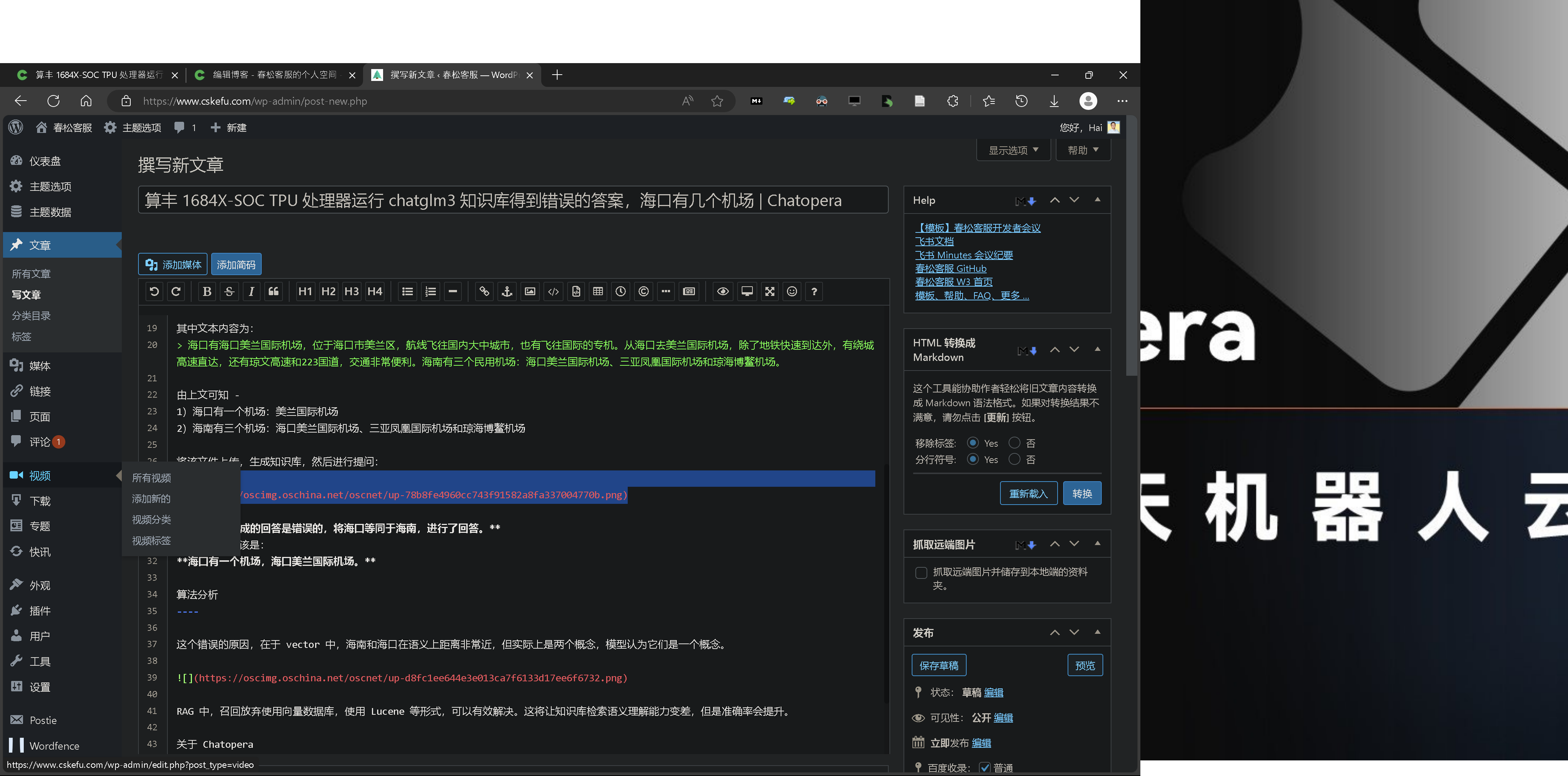The width and height of the screenshot is (1568, 776).
Task: Uncheck the 普通 checkbox under 百度收录
Action: 985,767
